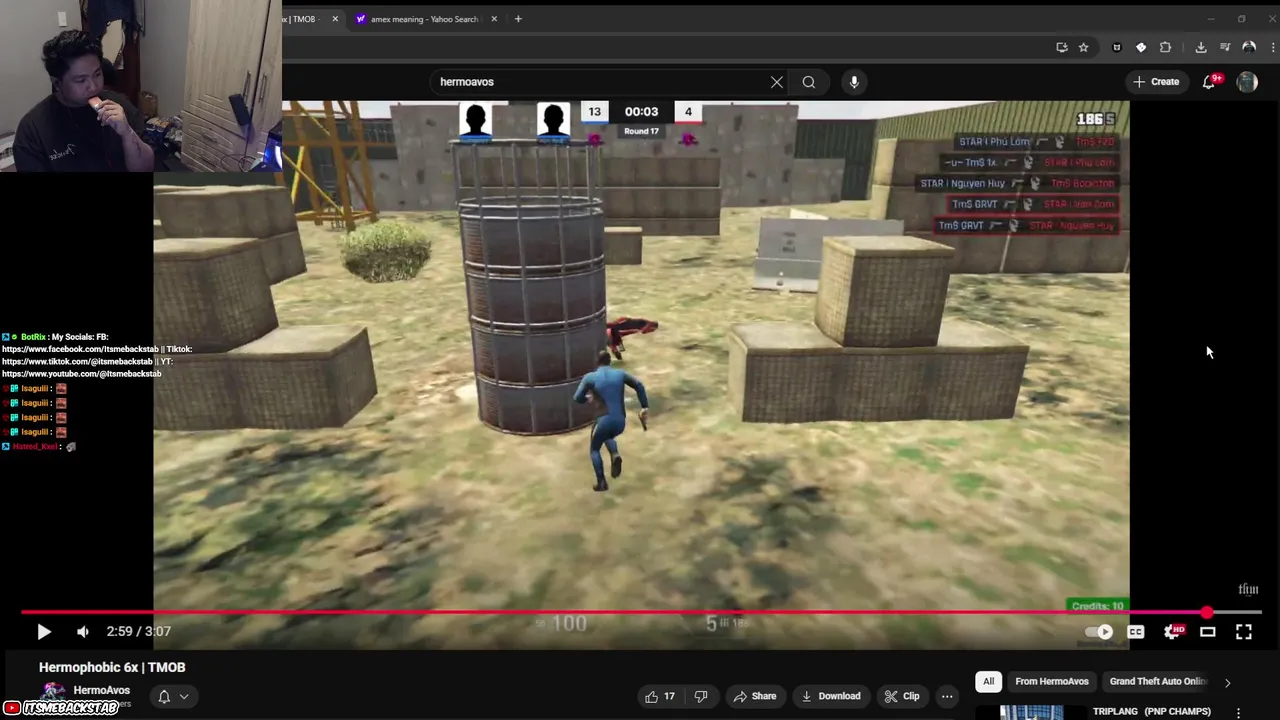Dislike the video with the thumbs down

701,696
